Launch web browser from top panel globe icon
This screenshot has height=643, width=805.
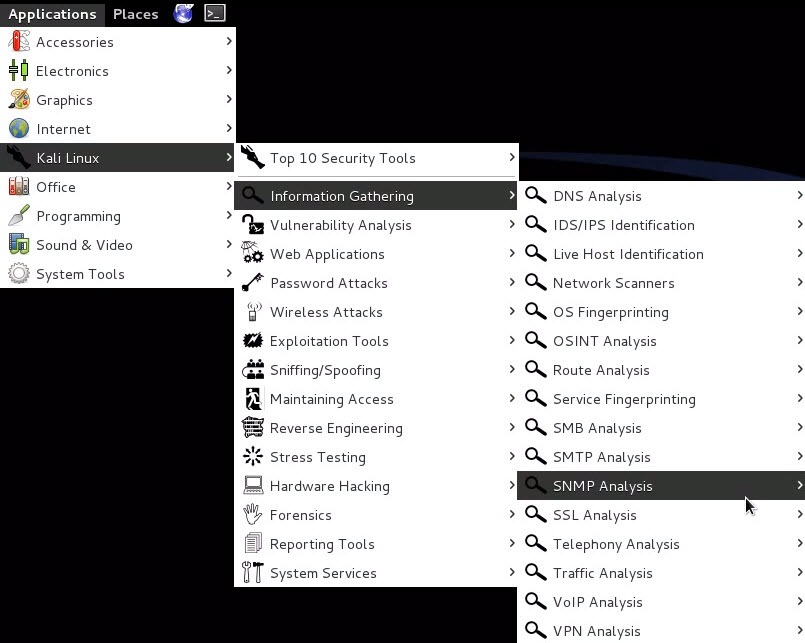click(183, 13)
